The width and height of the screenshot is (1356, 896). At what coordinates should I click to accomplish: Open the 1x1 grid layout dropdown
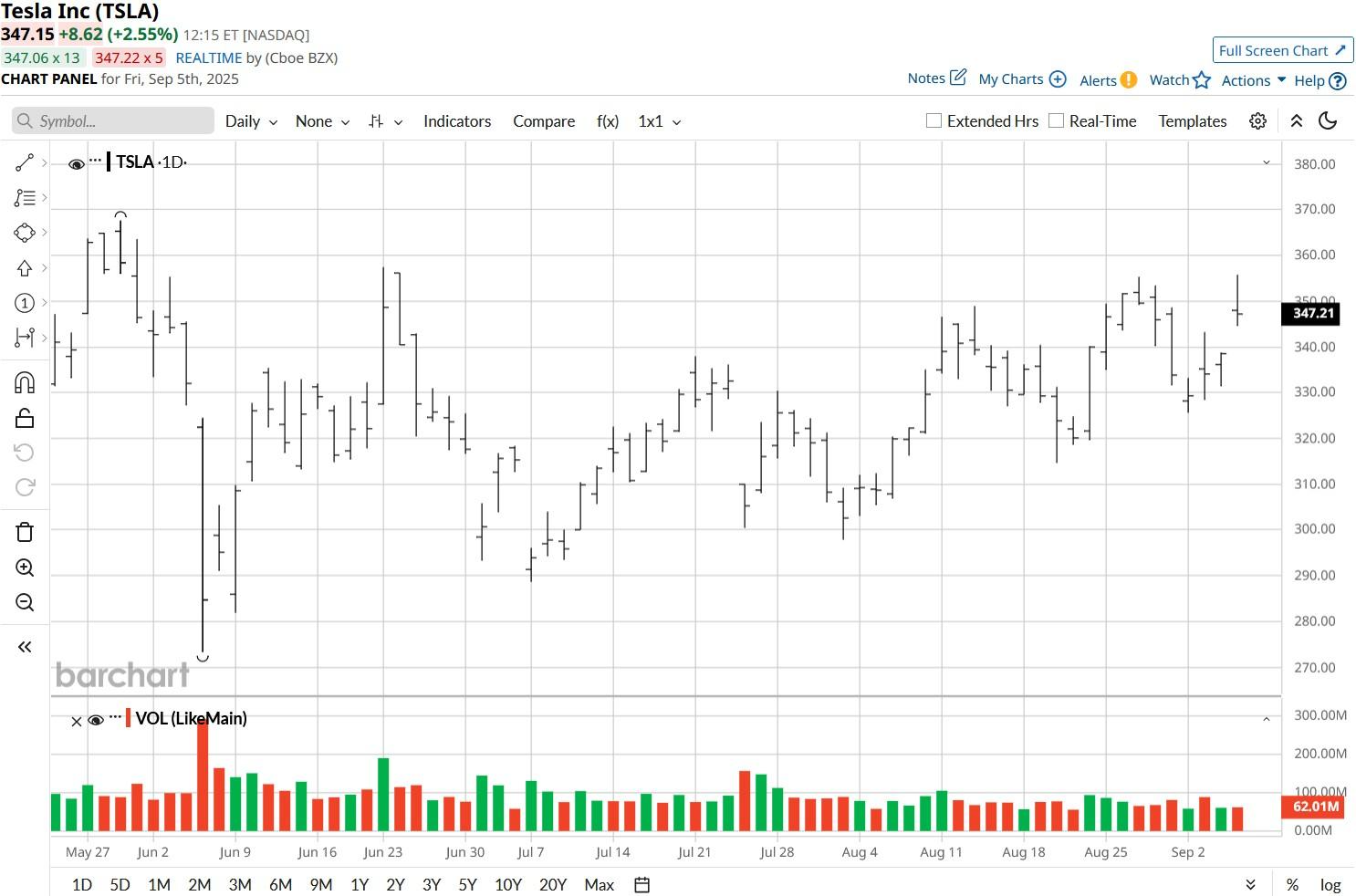(x=660, y=121)
